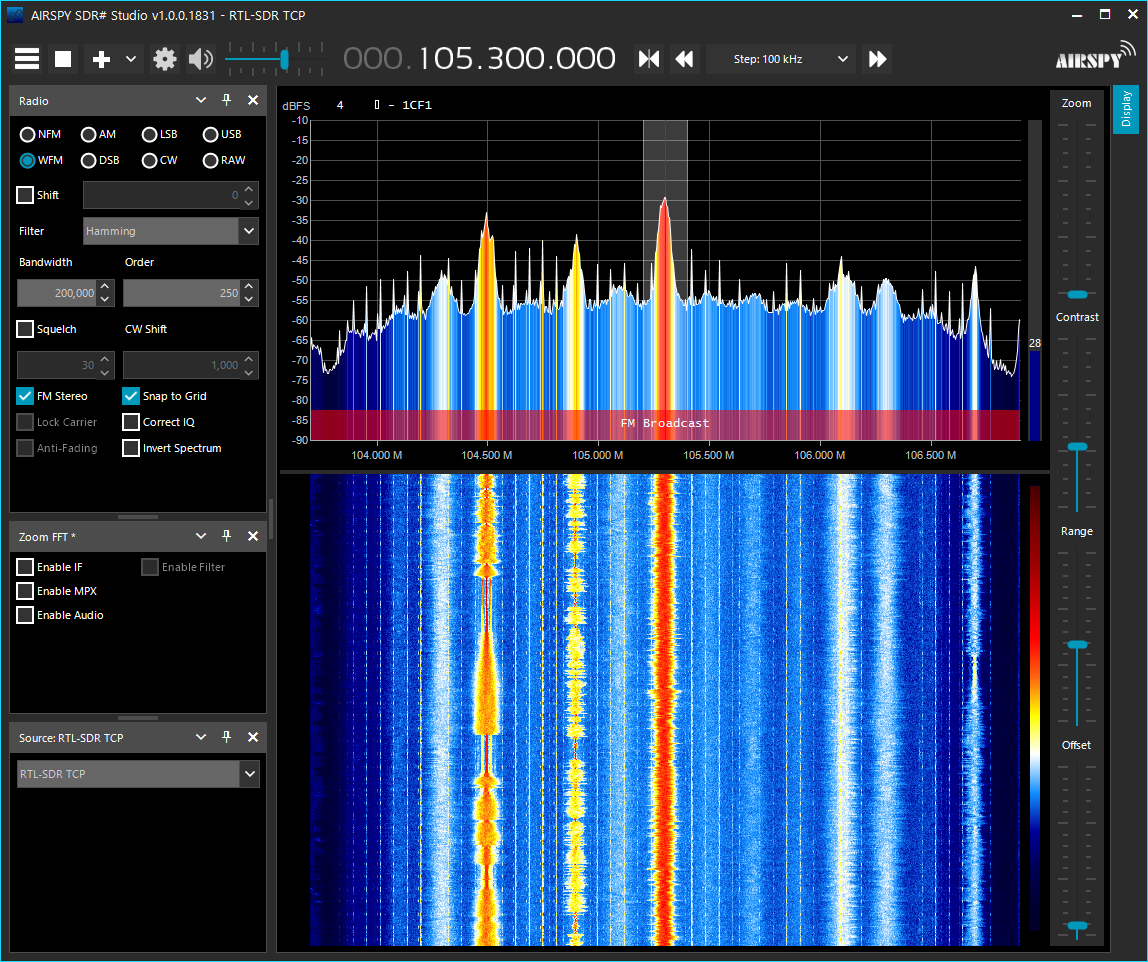
Task: Select NFM demodulation mode
Action: (x=40, y=134)
